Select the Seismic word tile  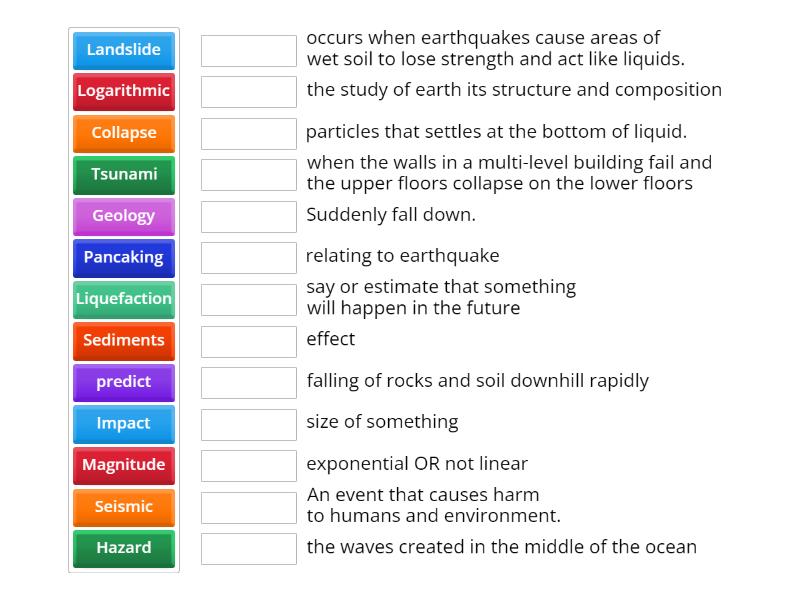coord(124,507)
